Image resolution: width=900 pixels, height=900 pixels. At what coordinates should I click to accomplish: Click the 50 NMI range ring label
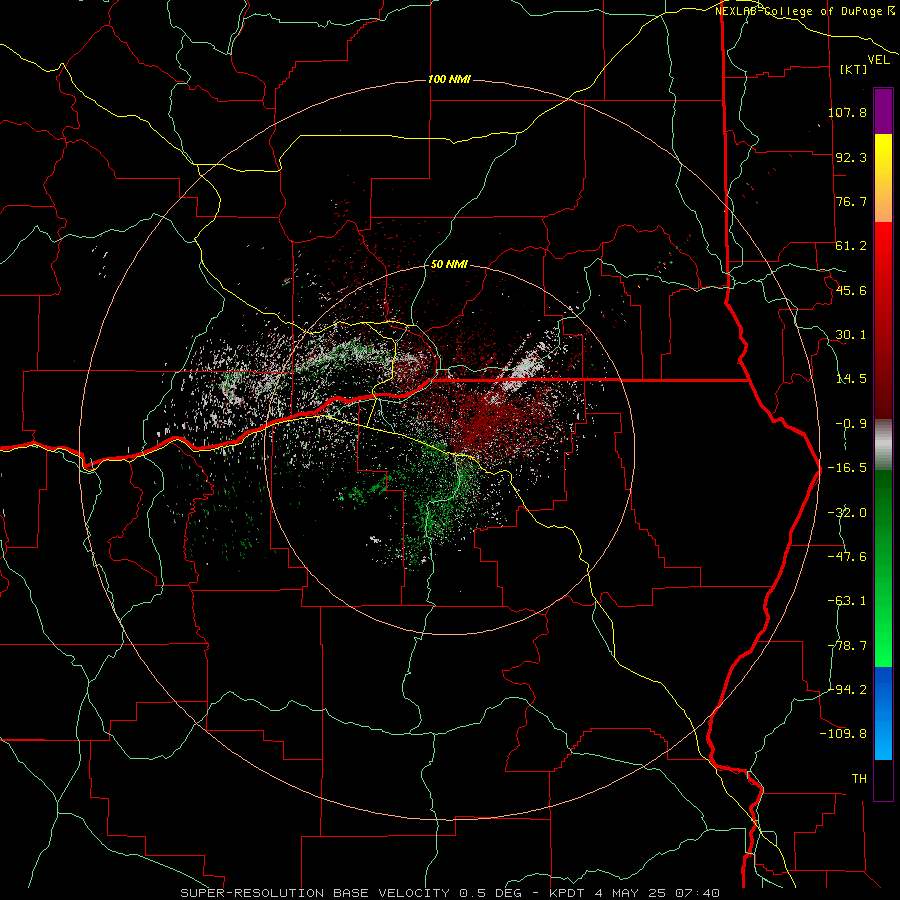pos(449,265)
